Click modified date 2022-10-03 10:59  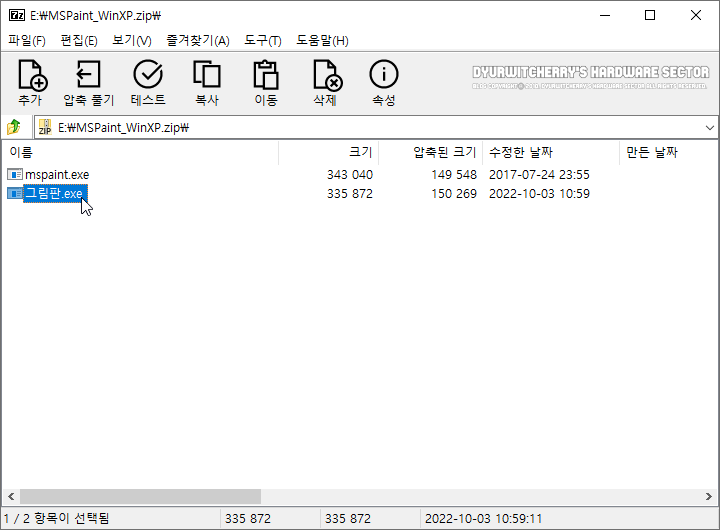(539, 194)
